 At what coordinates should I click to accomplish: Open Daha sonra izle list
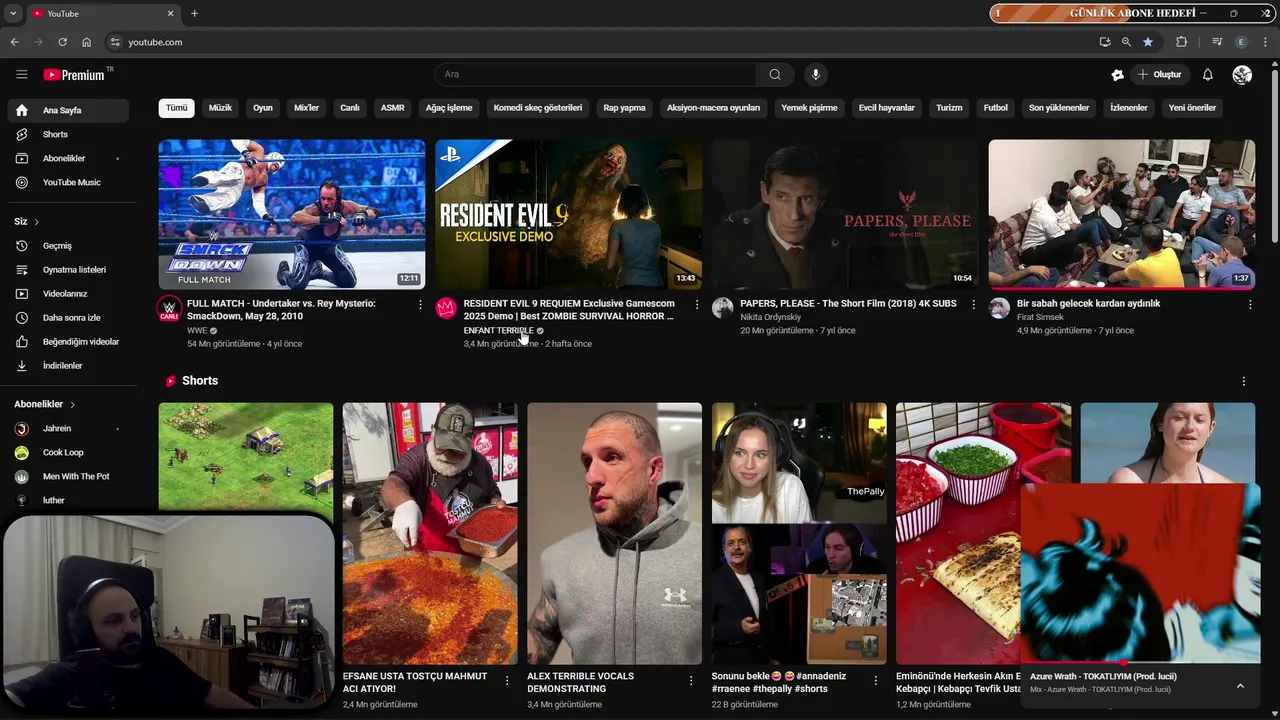68,317
